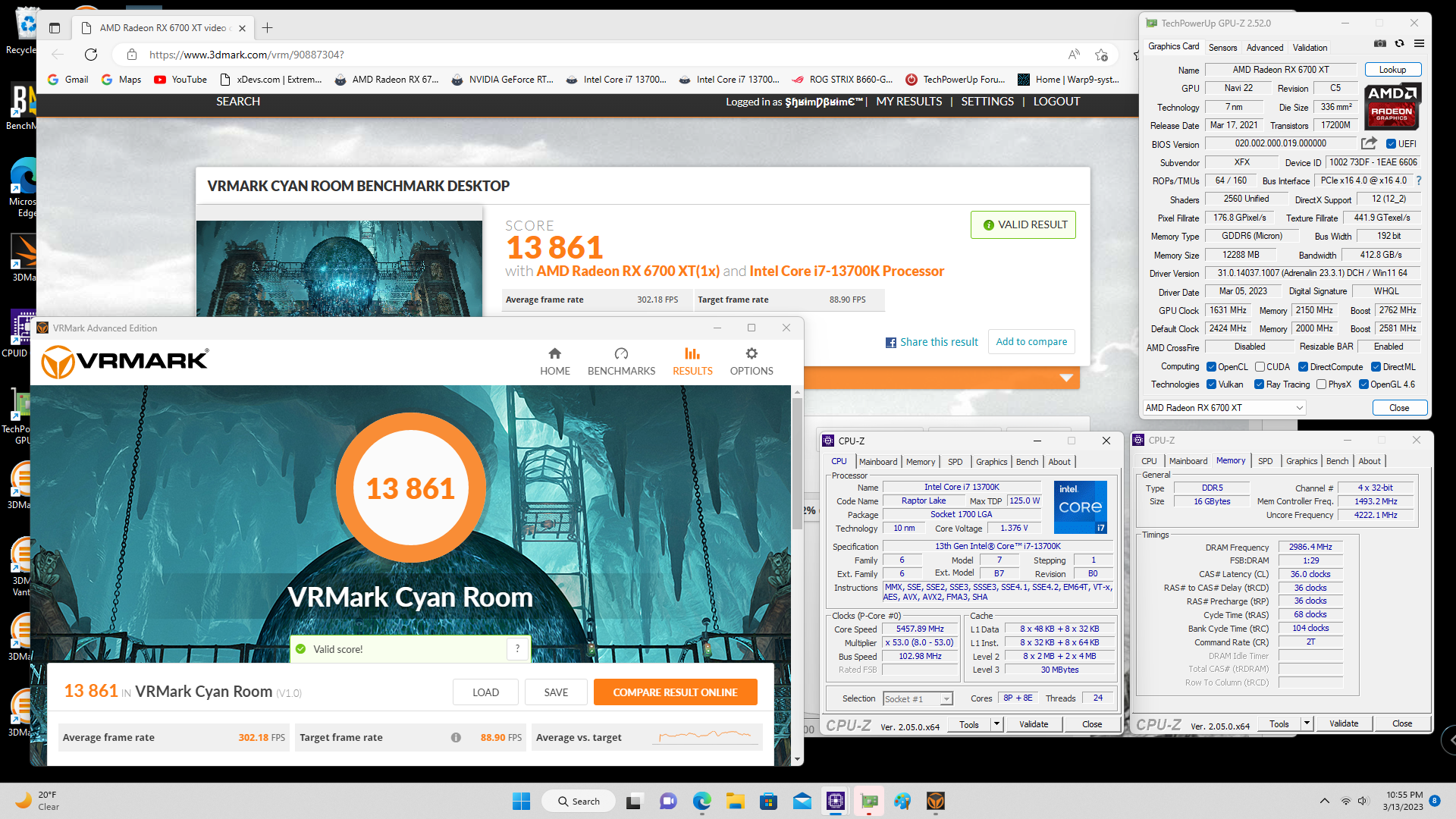Toggle Vulkan checkbox in GPU-Z
The image size is (1456, 819).
[x=1211, y=384]
